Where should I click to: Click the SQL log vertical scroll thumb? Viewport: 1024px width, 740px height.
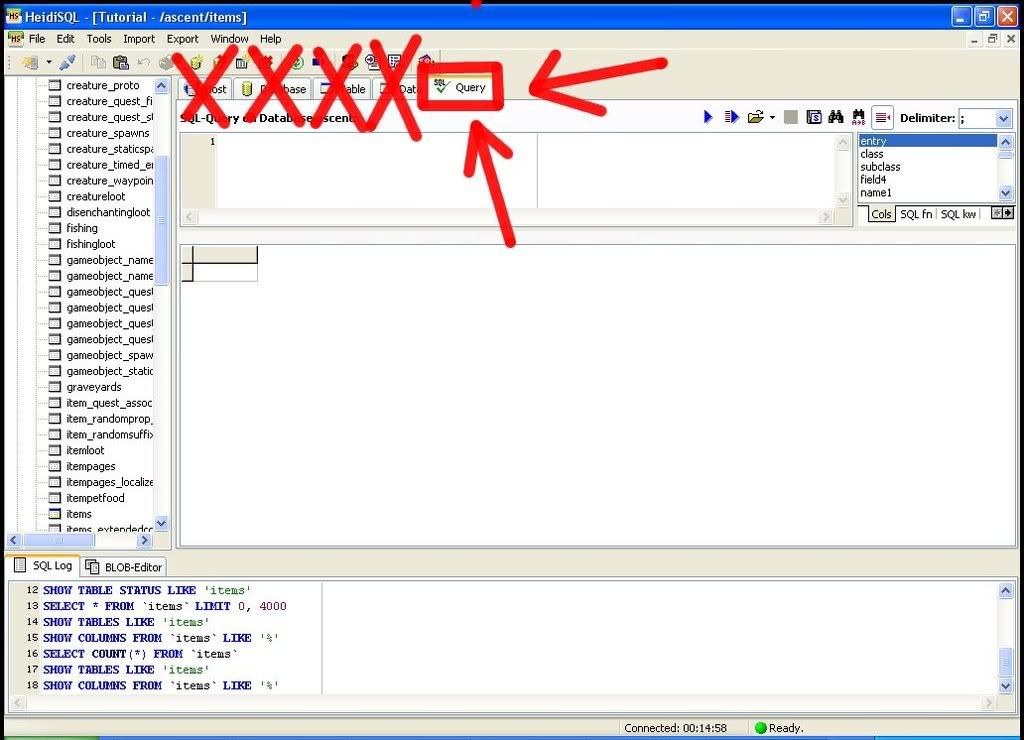click(x=1006, y=662)
